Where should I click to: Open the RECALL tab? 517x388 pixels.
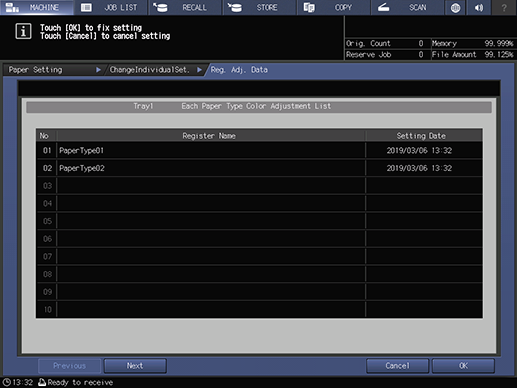click(x=185, y=7)
